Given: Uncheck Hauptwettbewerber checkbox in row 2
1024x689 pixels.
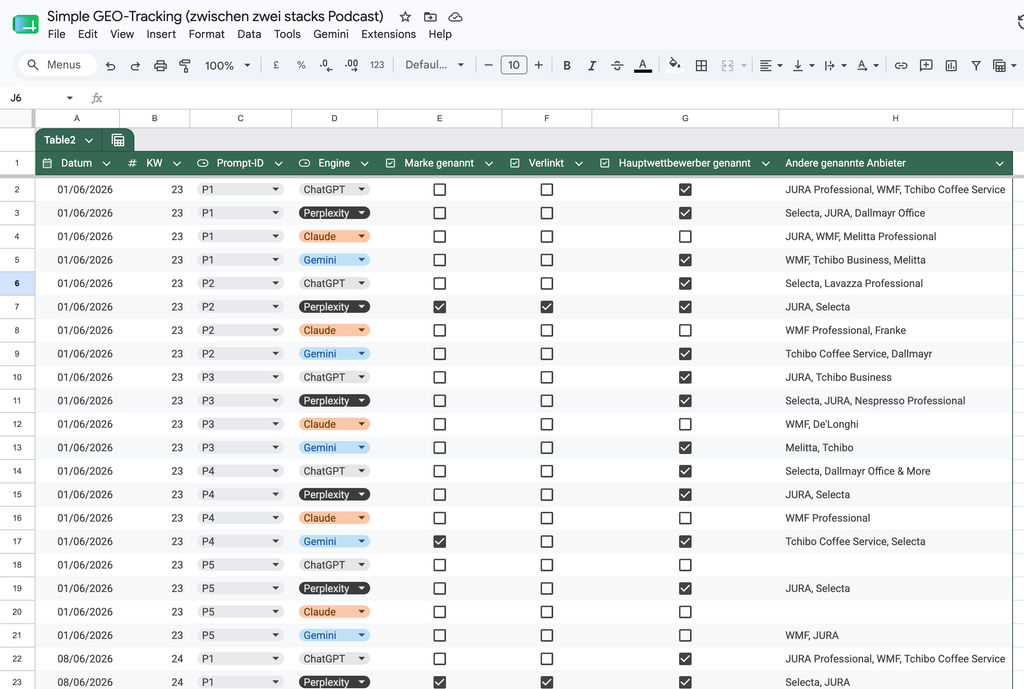Looking at the screenshot, I should [685, 189].
